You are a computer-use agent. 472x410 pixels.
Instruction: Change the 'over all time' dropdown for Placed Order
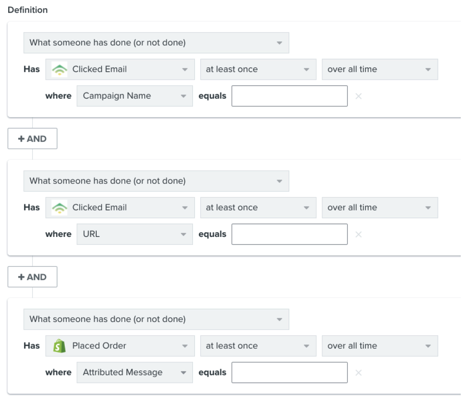tap(380, 346)
